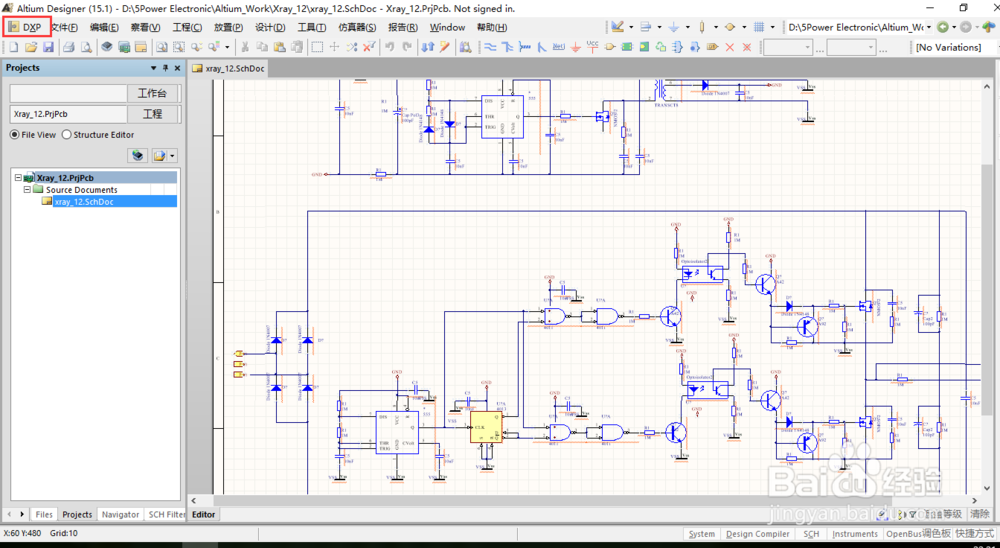Open the 放置(P) menu

pyautogui.click(x=228, y=27)
